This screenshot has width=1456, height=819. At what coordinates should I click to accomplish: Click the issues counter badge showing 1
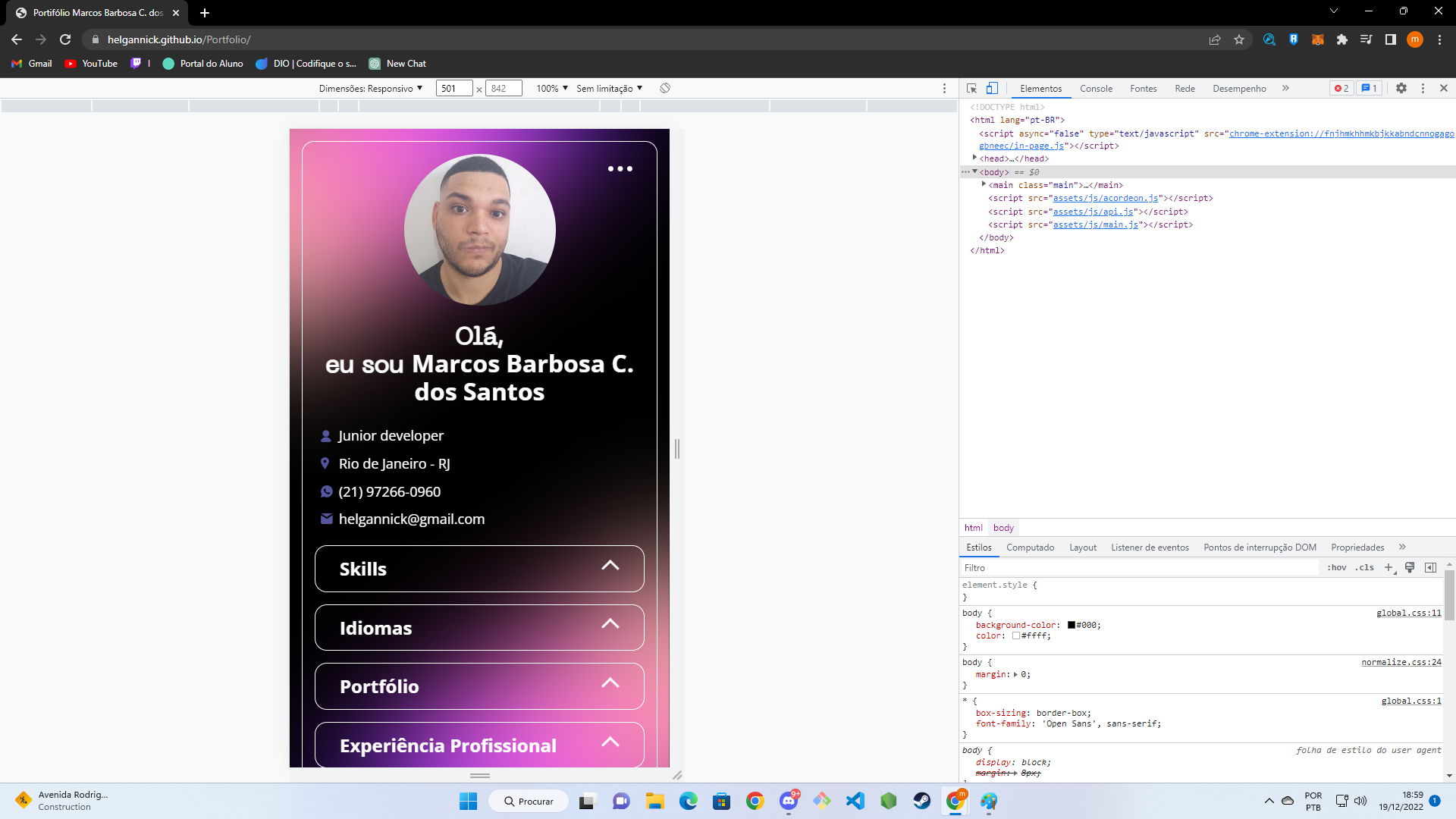[1369, 89]
